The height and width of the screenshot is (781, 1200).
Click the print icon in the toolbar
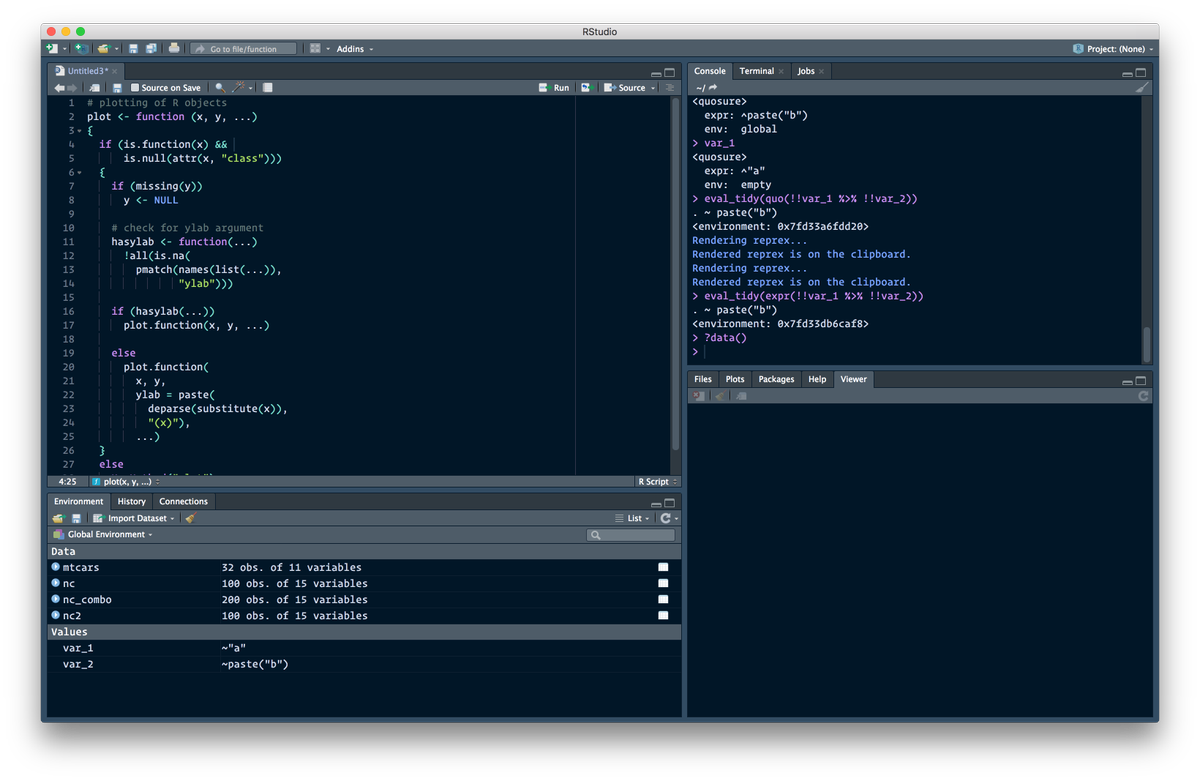click(x=172, y=48)
